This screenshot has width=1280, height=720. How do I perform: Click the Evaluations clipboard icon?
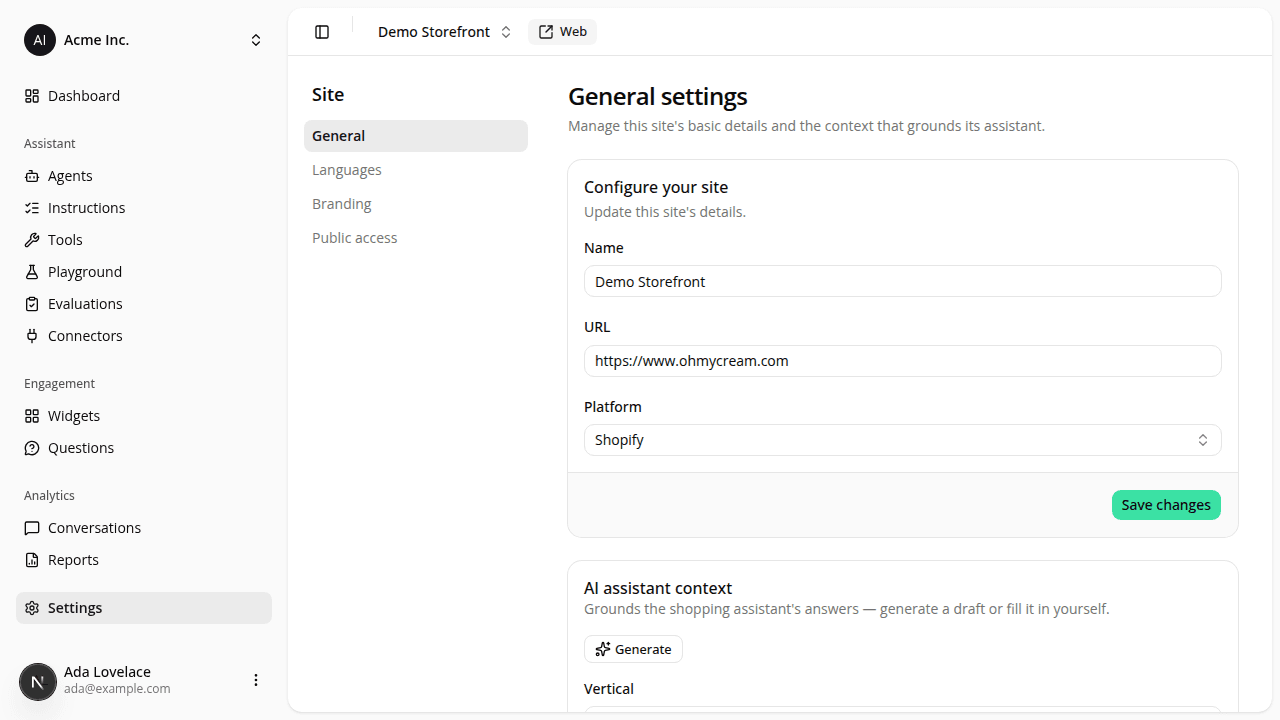32,304
